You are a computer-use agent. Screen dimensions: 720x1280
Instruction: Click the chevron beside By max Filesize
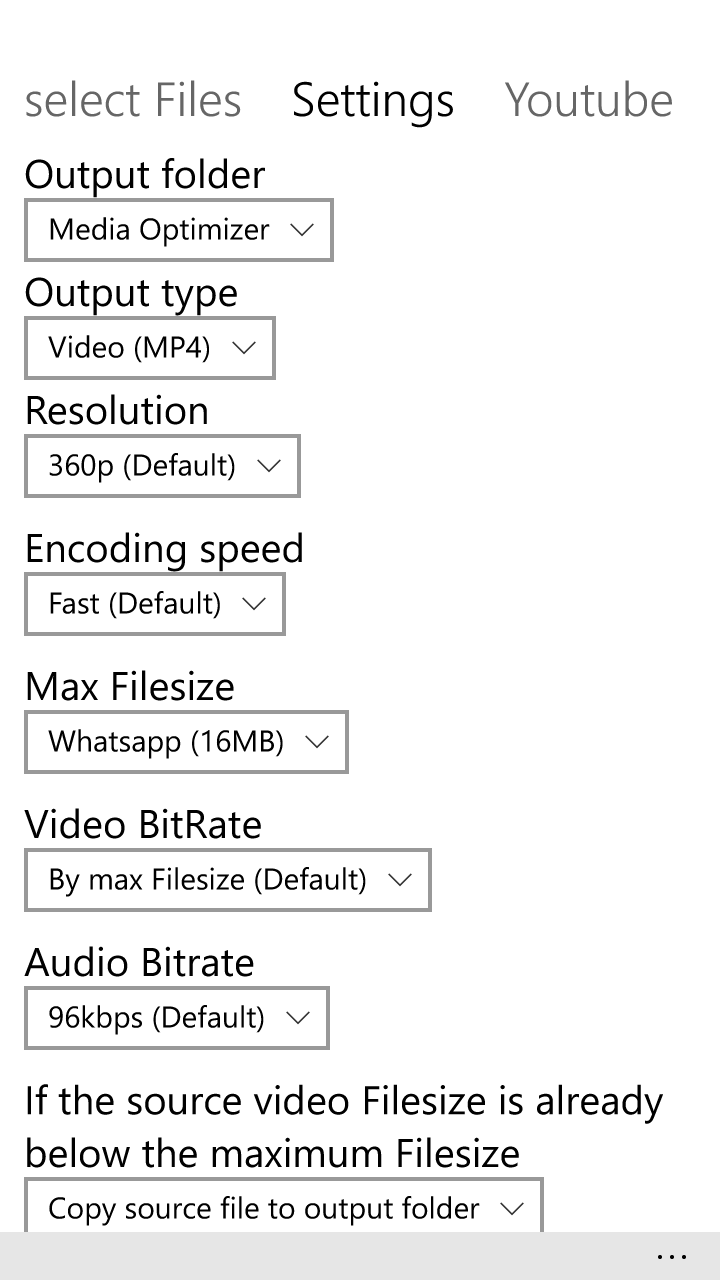(x=399, y=880)
